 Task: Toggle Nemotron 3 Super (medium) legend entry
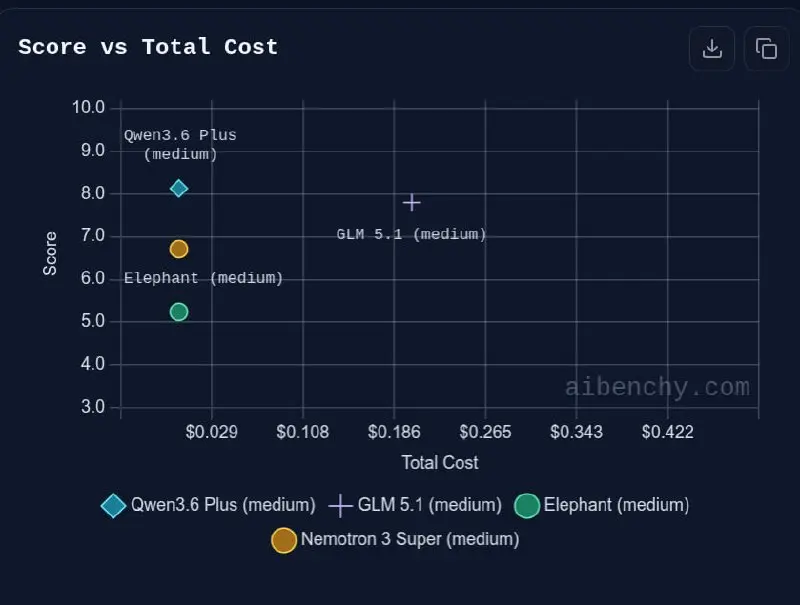(x=395, y=540)
